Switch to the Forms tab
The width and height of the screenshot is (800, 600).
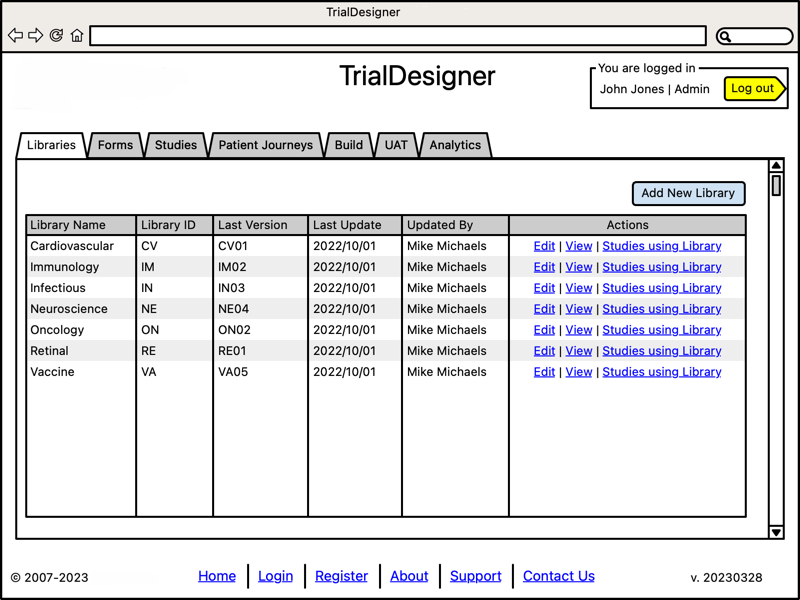(115, 145)
